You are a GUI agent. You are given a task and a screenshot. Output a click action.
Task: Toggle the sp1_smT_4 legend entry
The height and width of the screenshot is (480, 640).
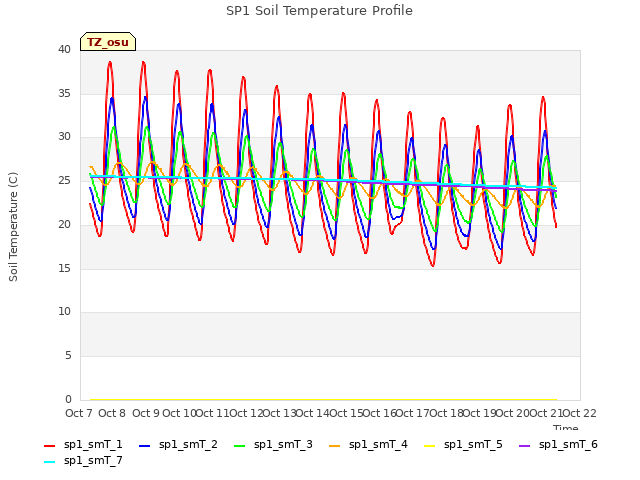368,444
